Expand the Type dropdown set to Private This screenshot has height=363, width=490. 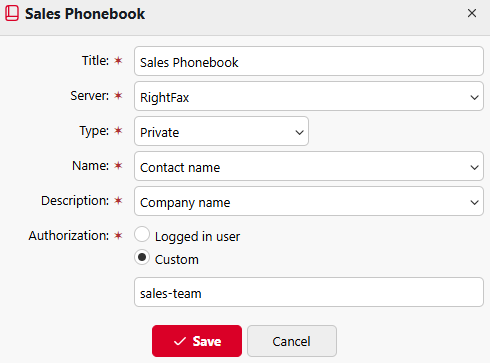[x=221, y=131]
